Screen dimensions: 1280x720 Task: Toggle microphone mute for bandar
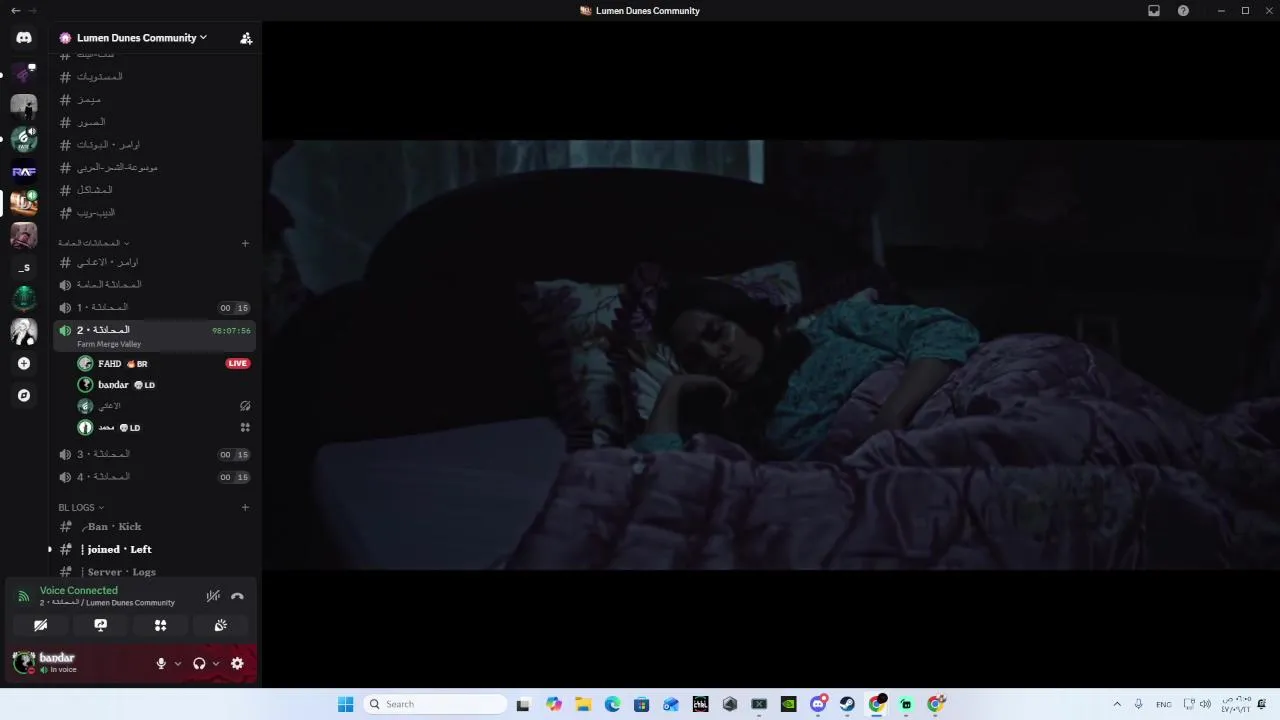point(161,663)
